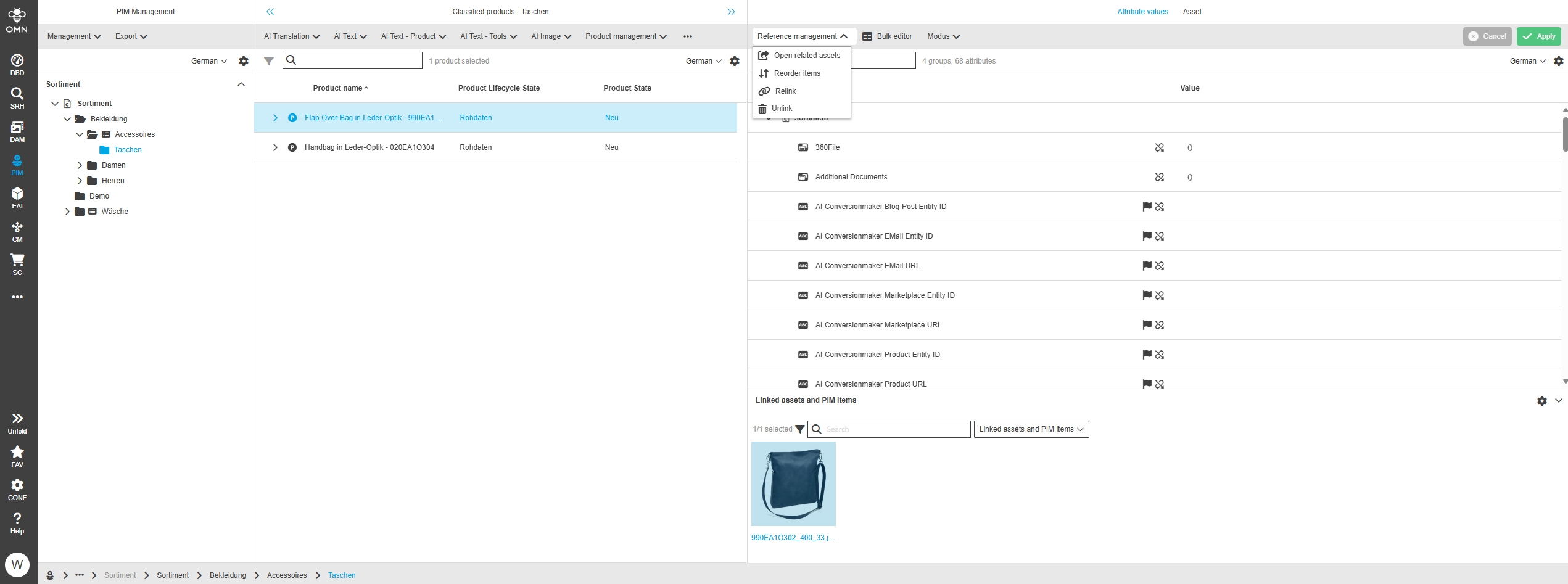The image size is (1568, 584).
Task: Click the FAV favorites star icon
Action: click(17, 456)
